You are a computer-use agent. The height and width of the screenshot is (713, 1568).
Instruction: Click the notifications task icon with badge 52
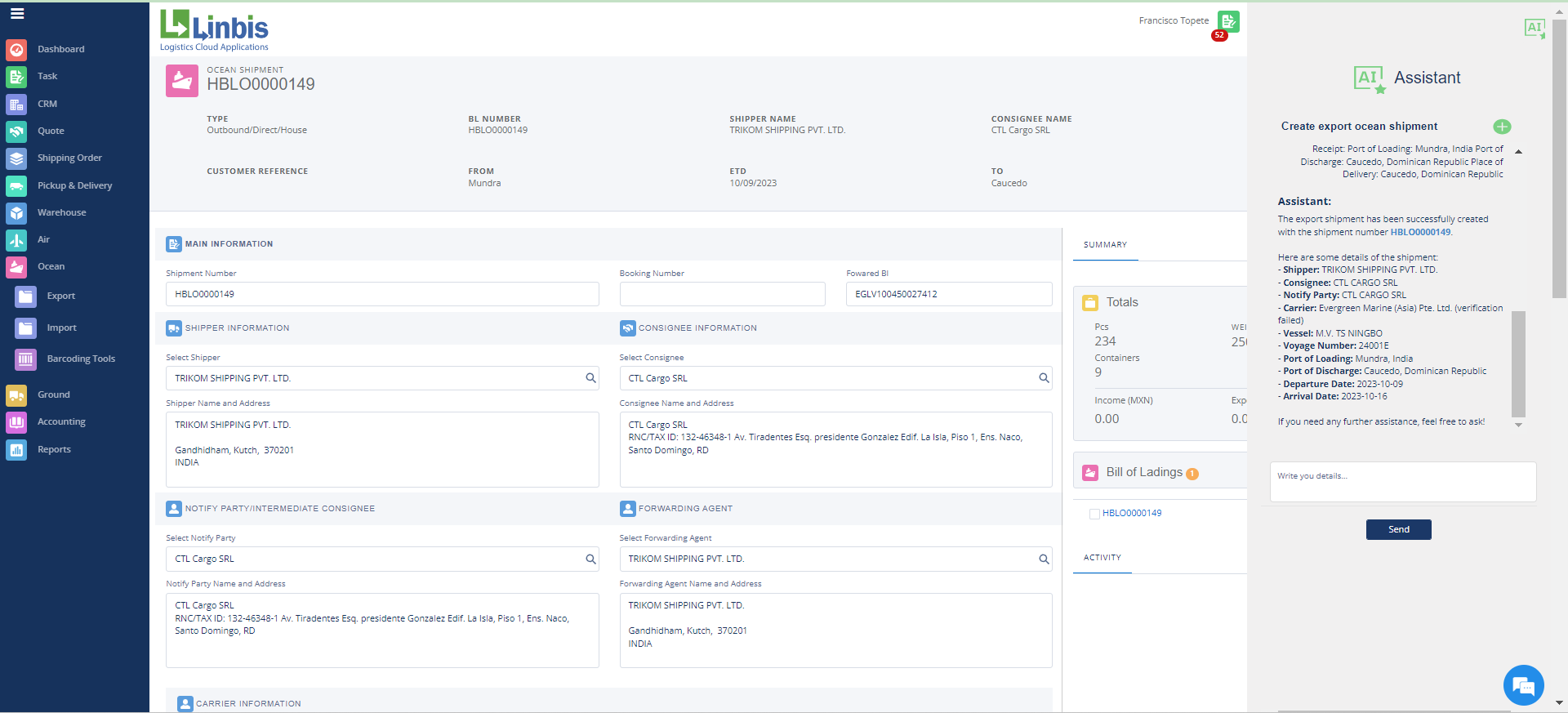click(1227, 22)
